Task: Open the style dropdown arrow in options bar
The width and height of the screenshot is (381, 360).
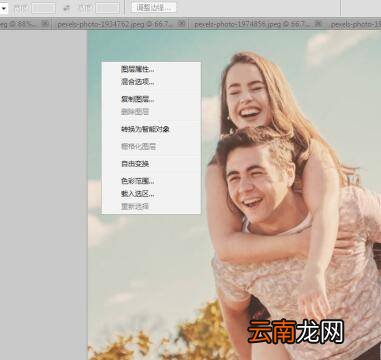Action: [3, 8]
